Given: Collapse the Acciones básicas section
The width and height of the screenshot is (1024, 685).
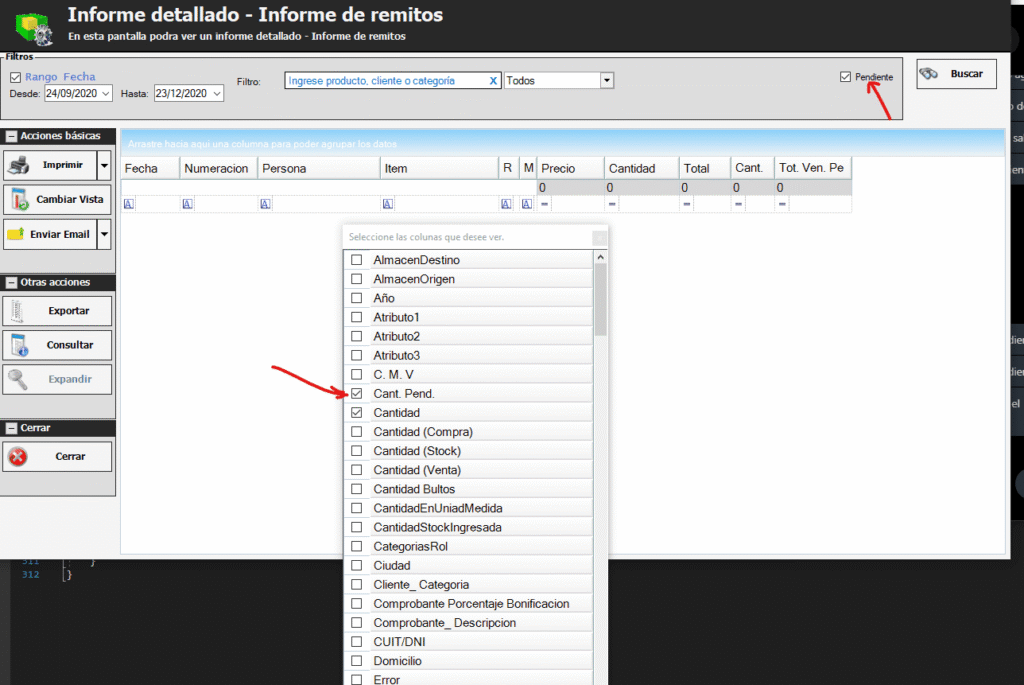Looking at the screenshot, I should coord(11,136).
